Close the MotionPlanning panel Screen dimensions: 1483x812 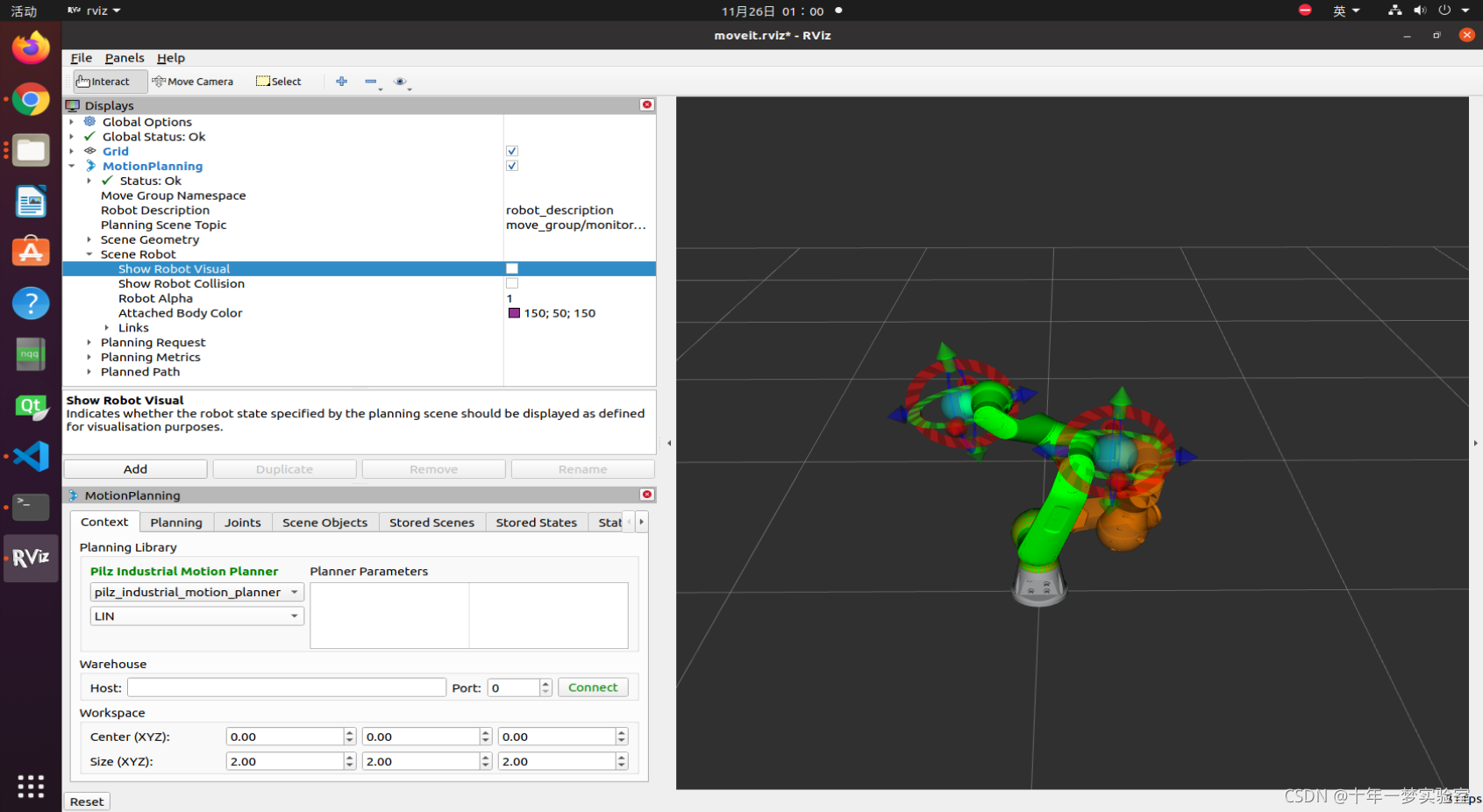[x=647, y=495]
